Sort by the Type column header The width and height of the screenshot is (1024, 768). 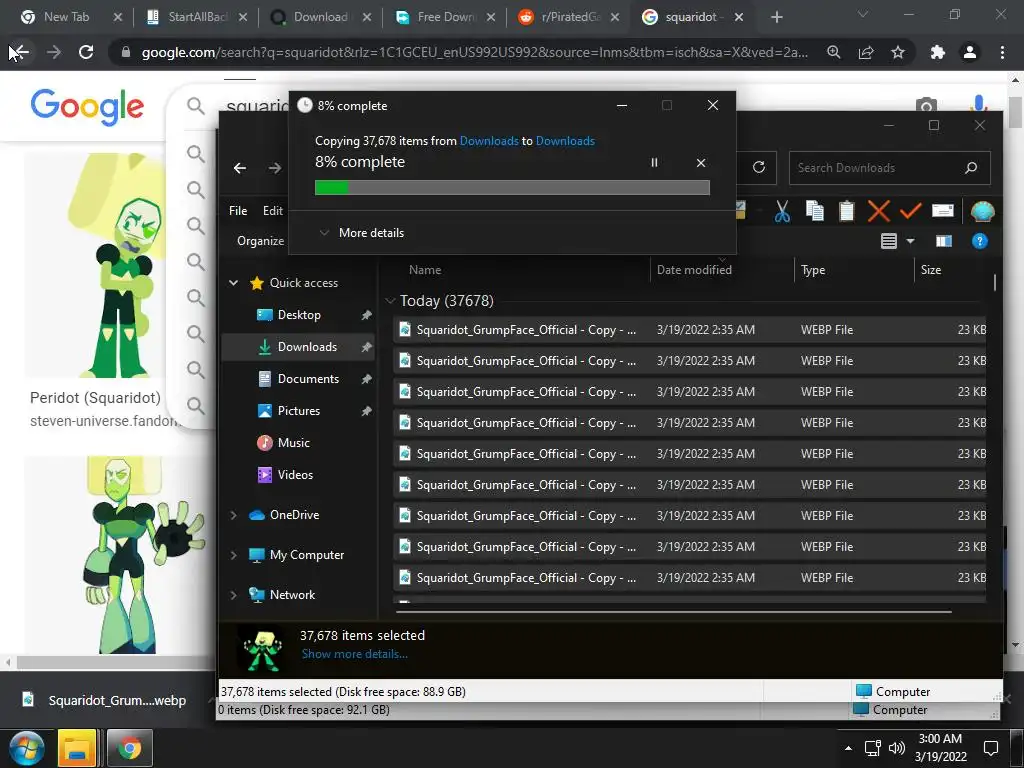812,270
